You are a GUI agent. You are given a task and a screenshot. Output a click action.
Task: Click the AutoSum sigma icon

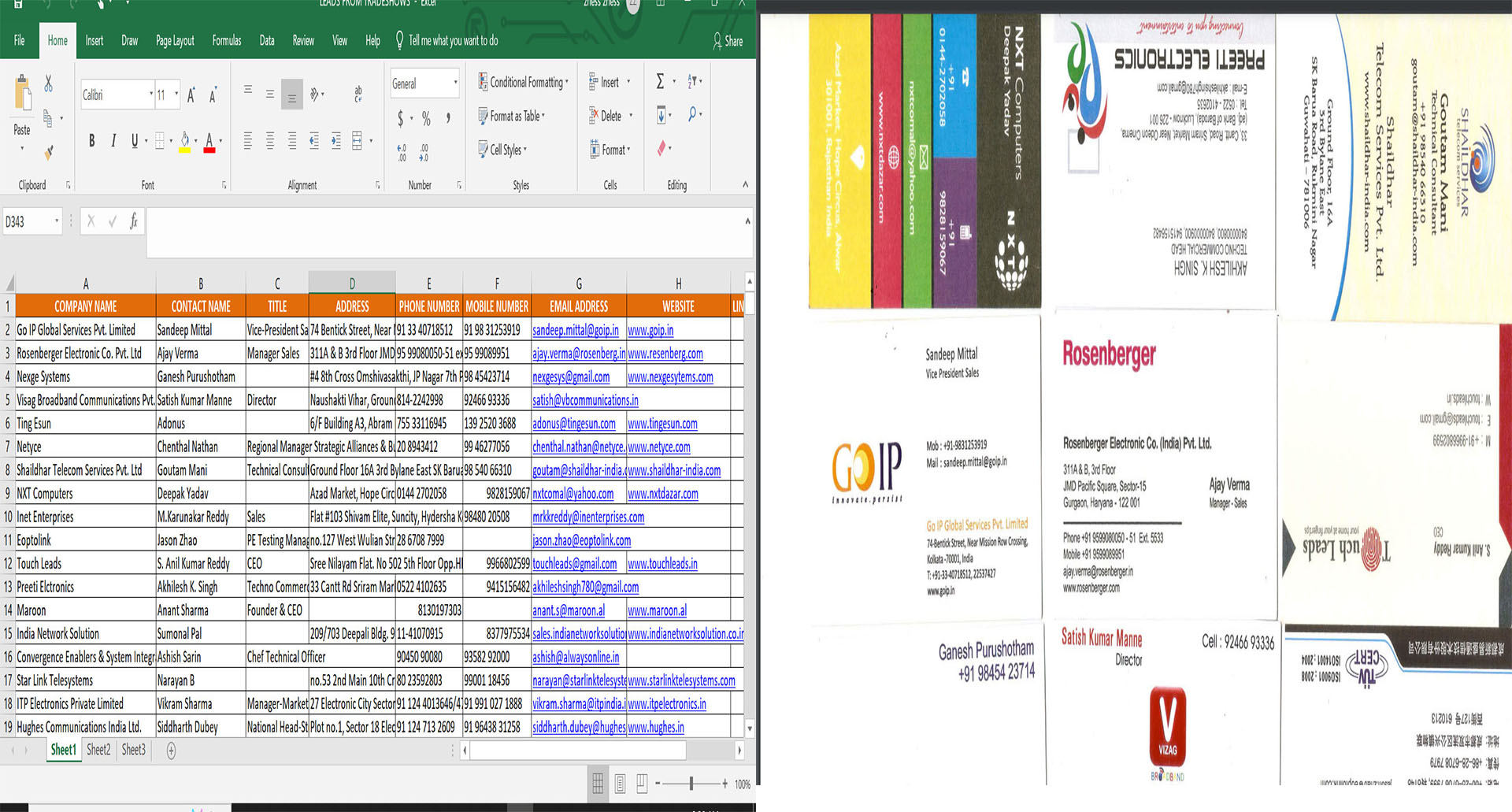[661, 81]
